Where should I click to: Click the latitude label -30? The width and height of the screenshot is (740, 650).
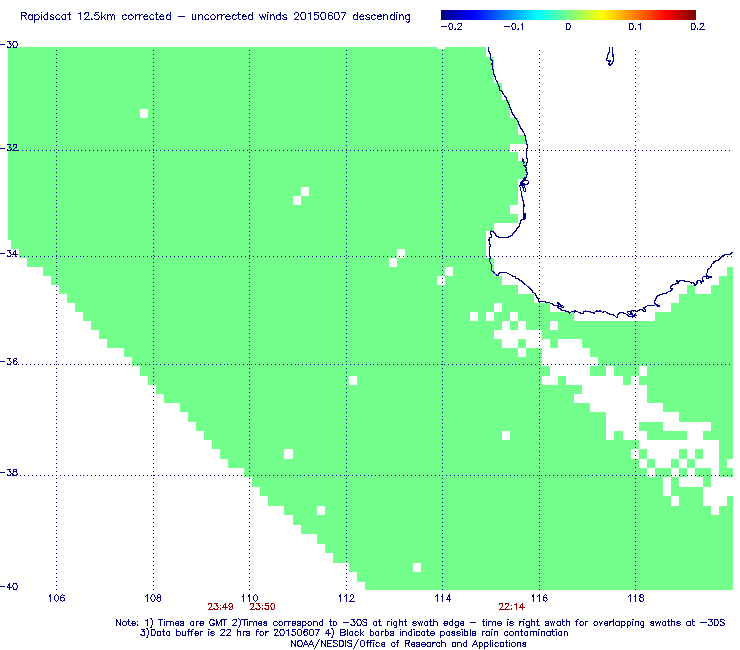9,44
